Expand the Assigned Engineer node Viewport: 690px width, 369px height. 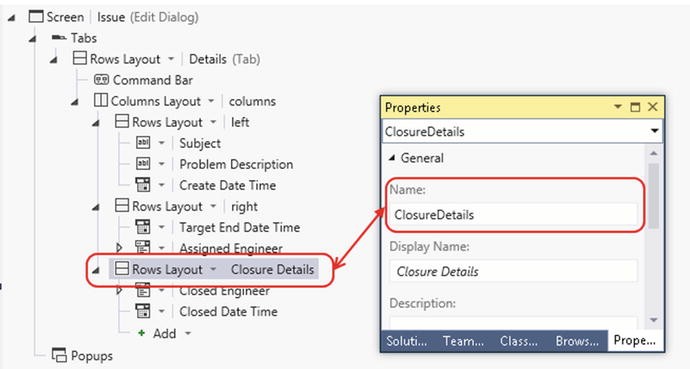pyautogui.click(x=119, y=248)
